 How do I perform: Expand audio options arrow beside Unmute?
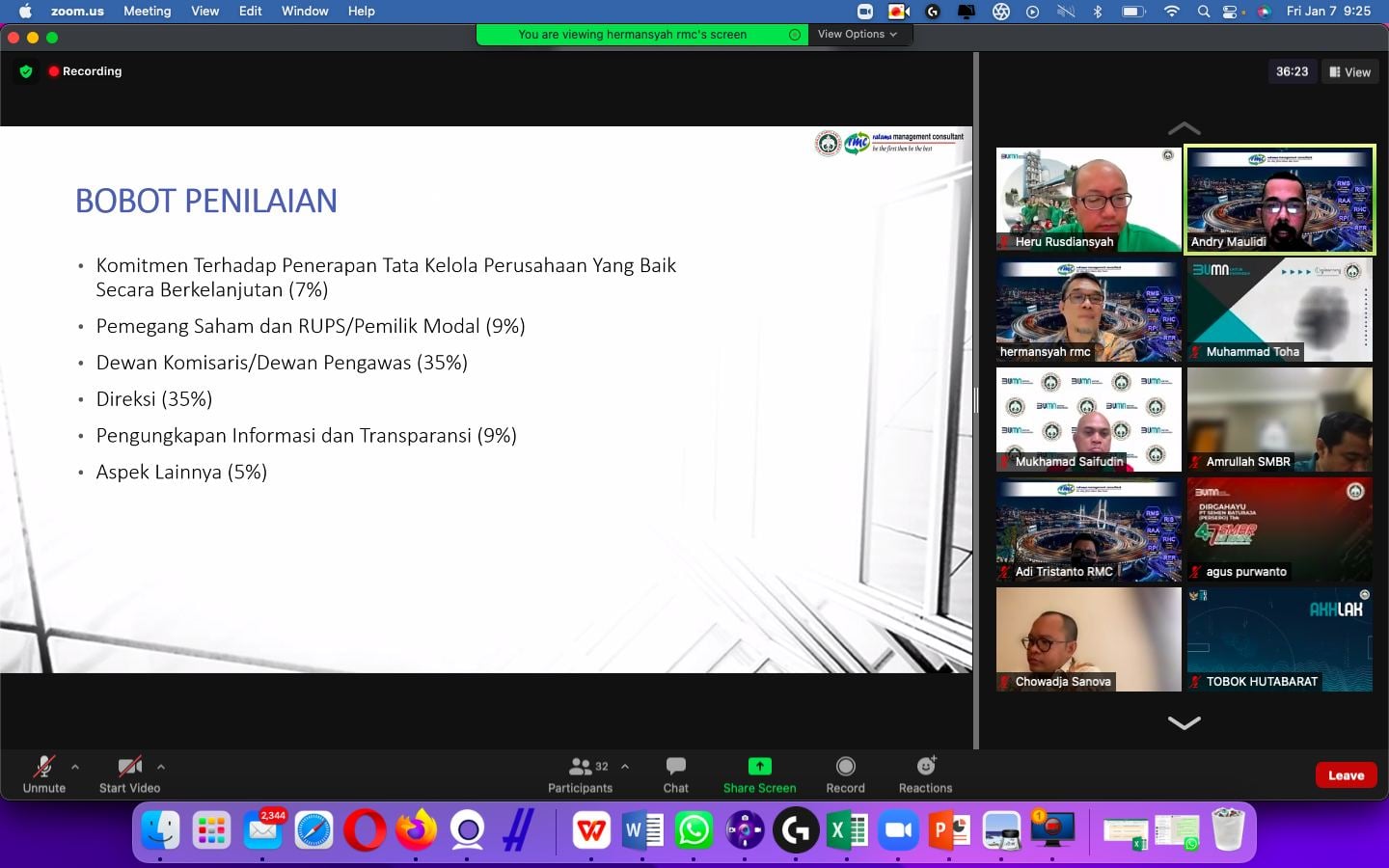[75, 767]
